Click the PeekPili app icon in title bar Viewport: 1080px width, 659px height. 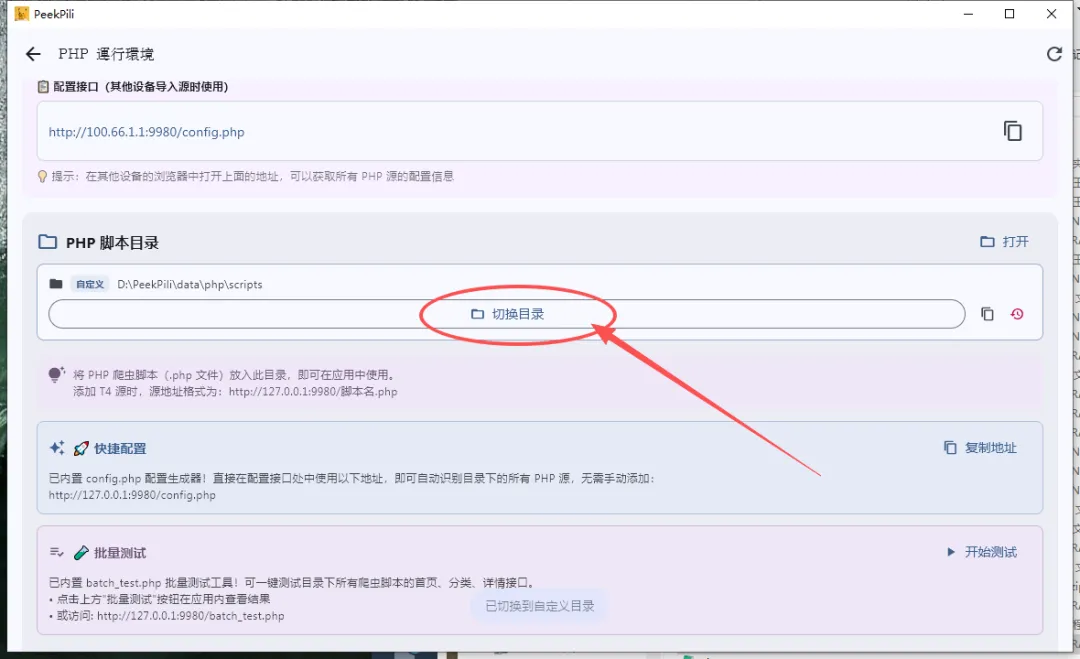click(22, 14)
